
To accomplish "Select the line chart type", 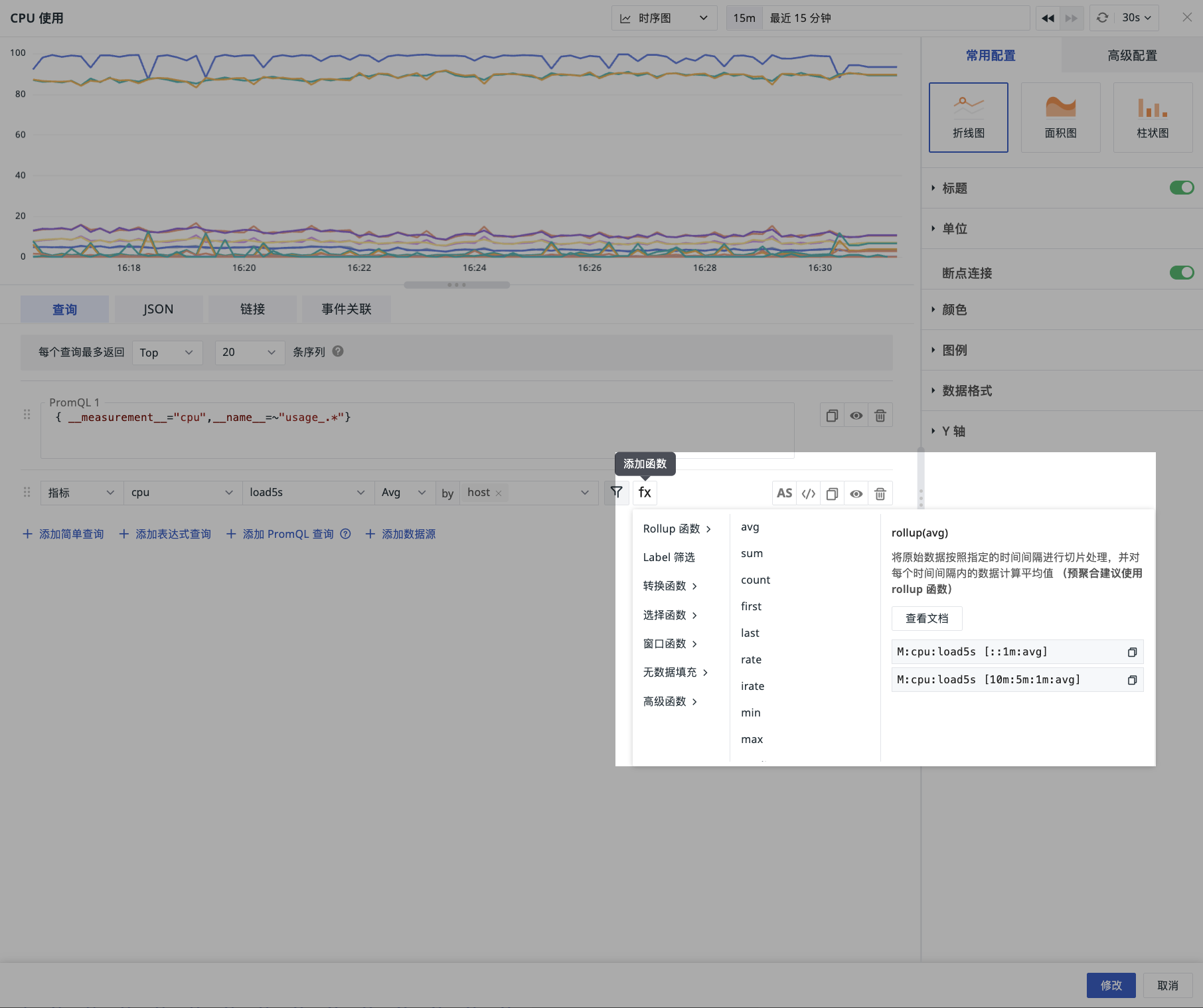I will tap(969, 118).
